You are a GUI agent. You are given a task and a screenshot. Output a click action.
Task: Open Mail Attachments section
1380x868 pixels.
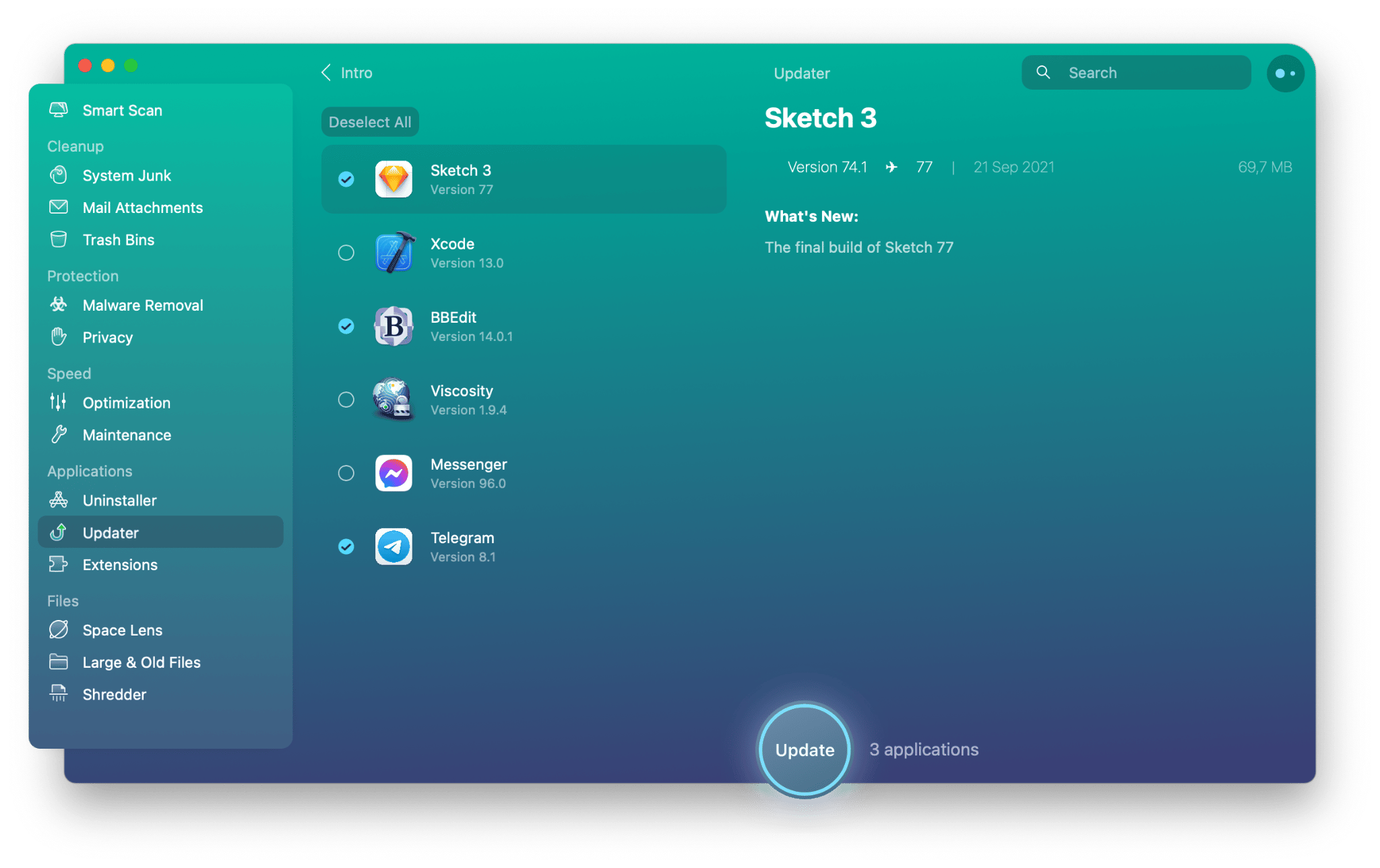tap(161, 208)
